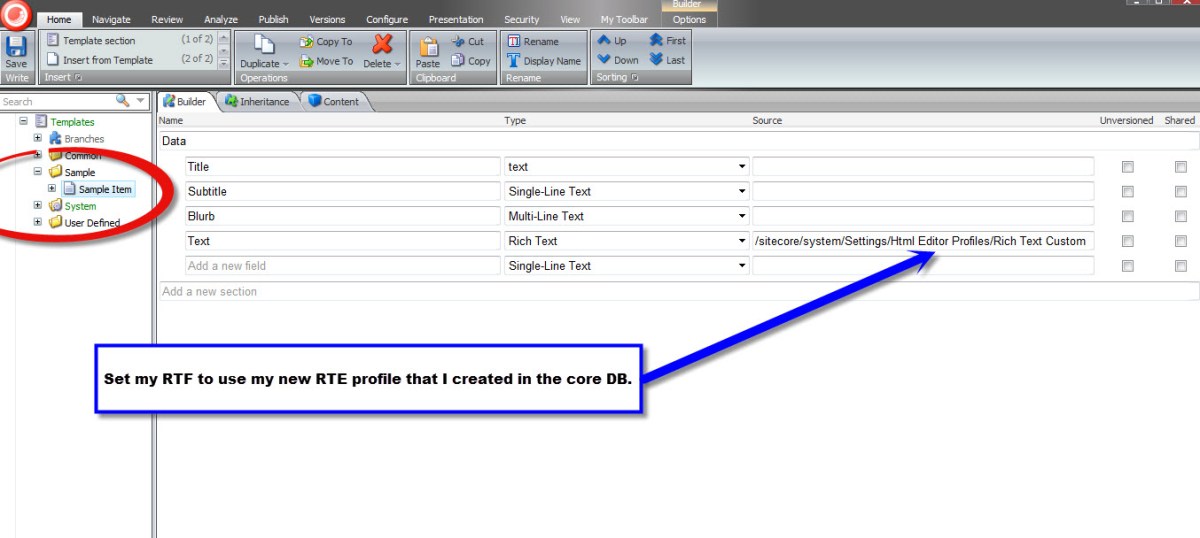Click the red Delete icon
Image resolution: width=1200 pixels, height=538 pixels.
(381, 46)
